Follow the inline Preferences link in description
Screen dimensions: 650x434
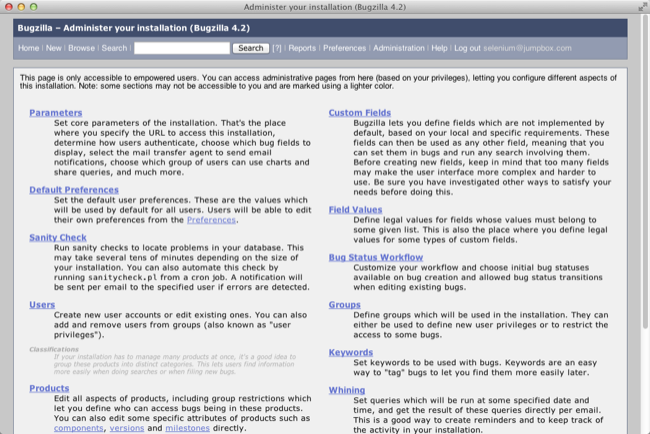tap(211, 220)
